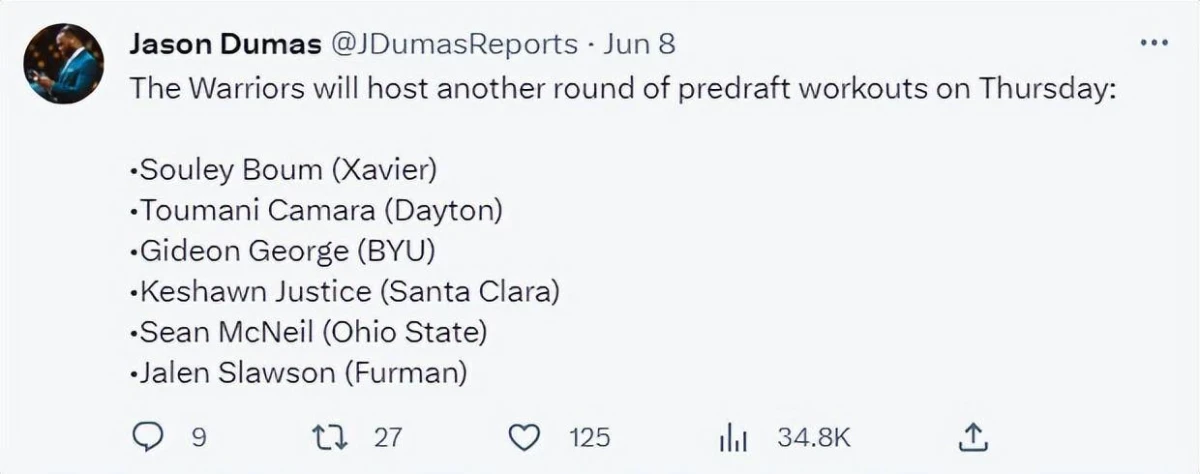
Task: Click the Jun 8 timestamp
Action: pyautogui.click(x=639, y=44)
